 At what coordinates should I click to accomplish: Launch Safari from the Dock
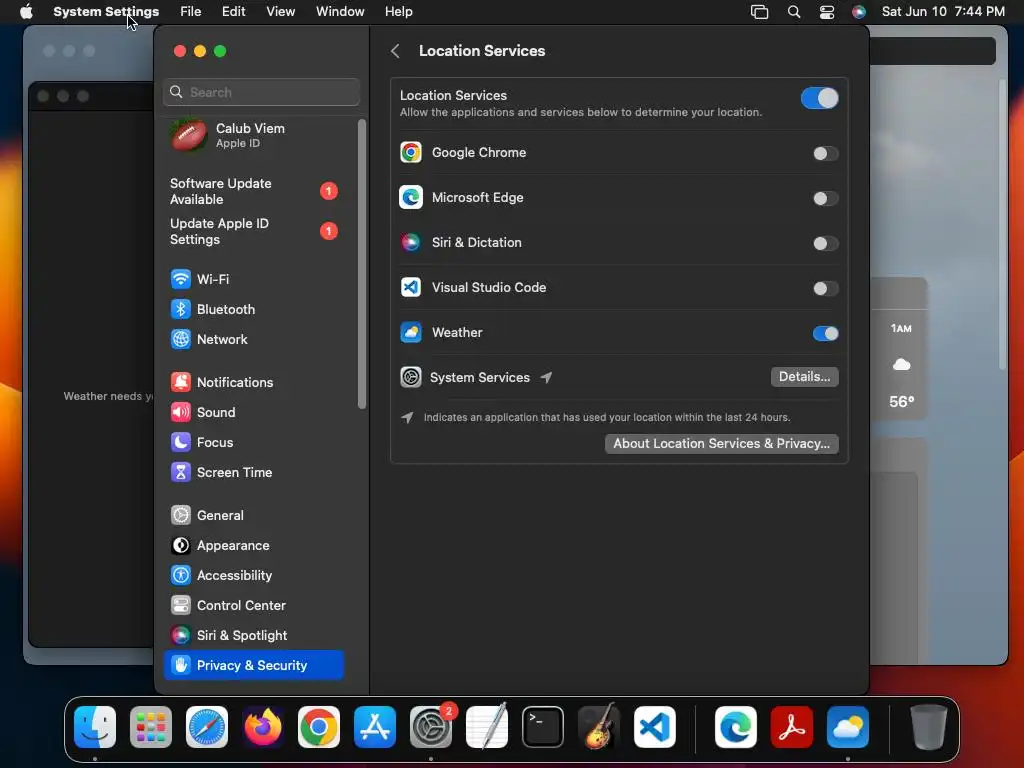[x=207, y=727]
